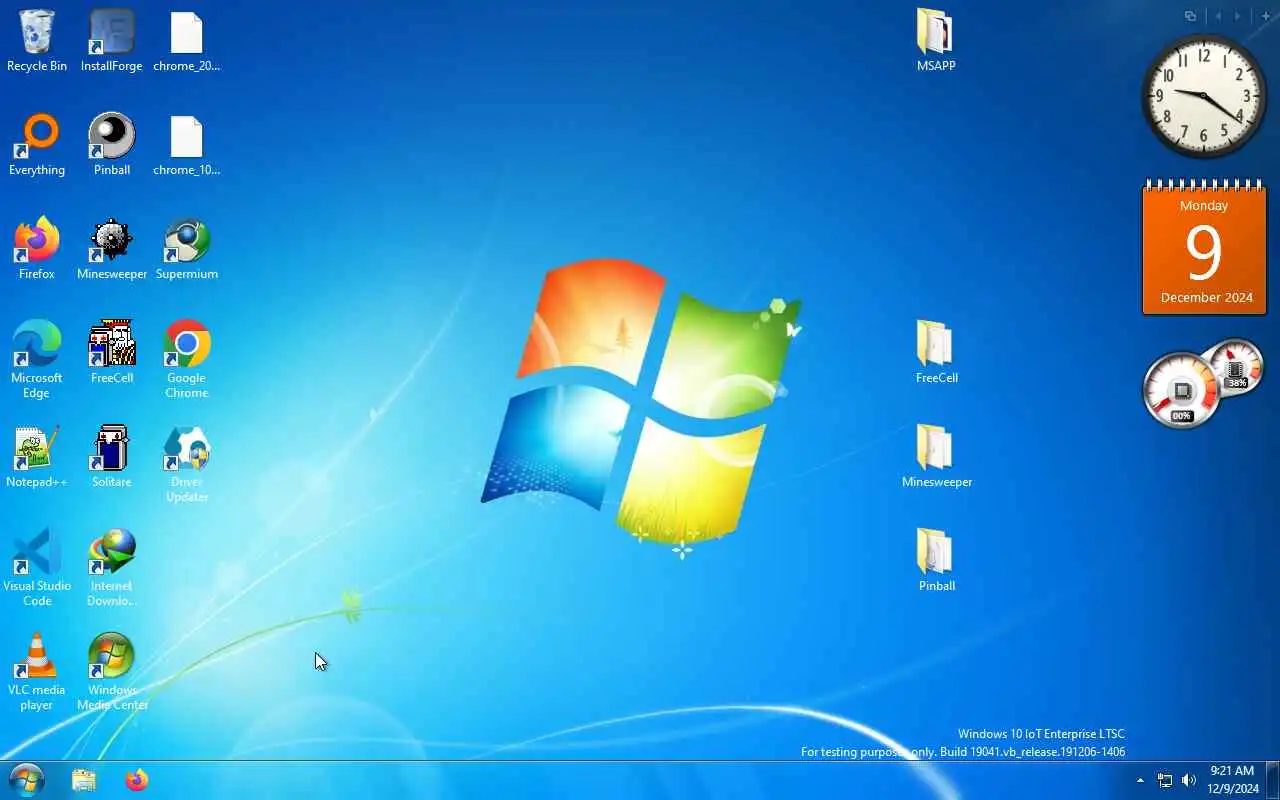Viewport: 1280px width, 800px height.
Task: Select the Visual Studio Code shortcut
Action: tap(37, 568)
